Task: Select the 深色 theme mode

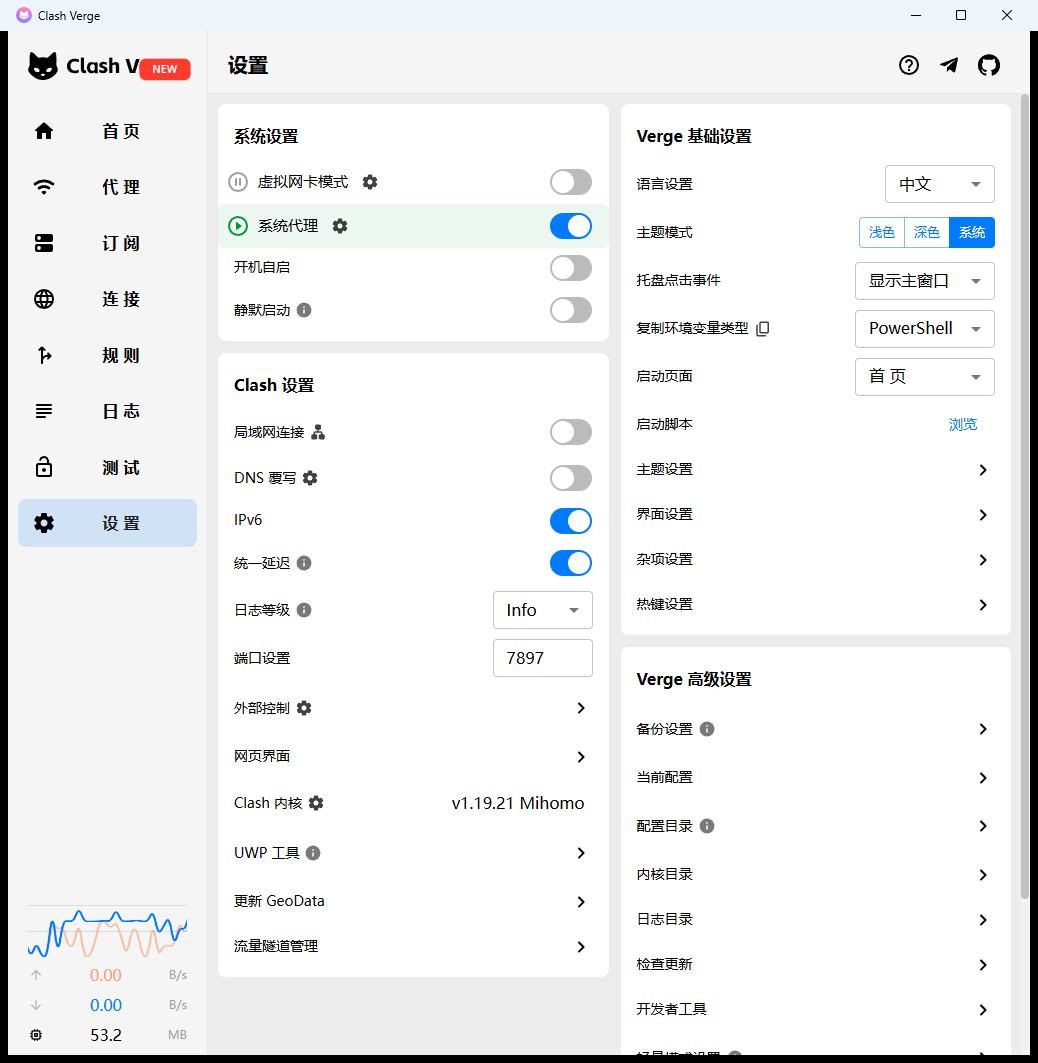Action: click(927, 233)
